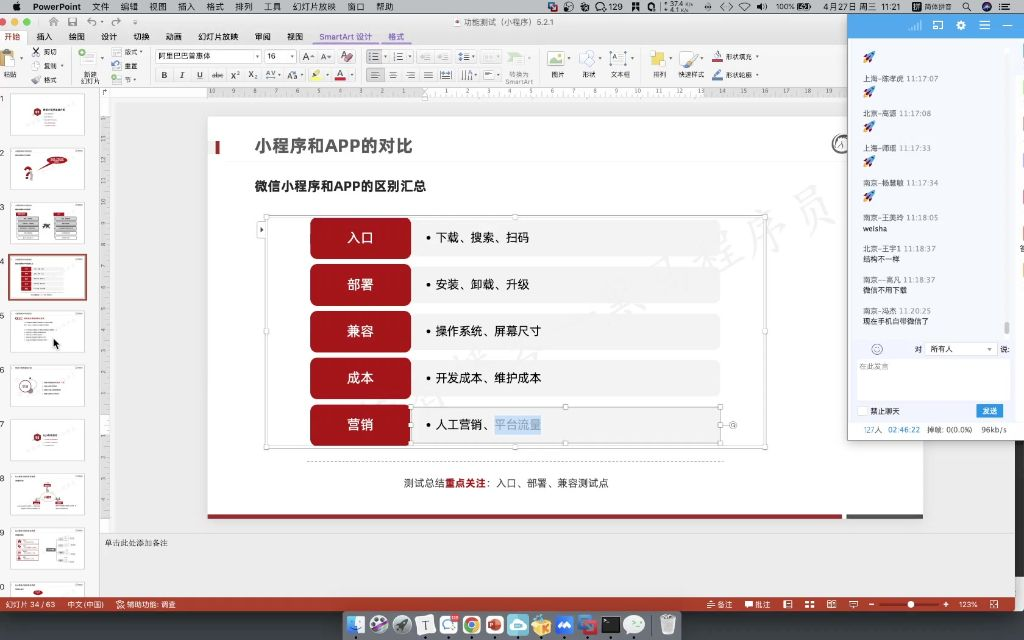Screen dimensions: 1024x640
Task: Click the Center text alignment icon
Action: click(393, 75)
